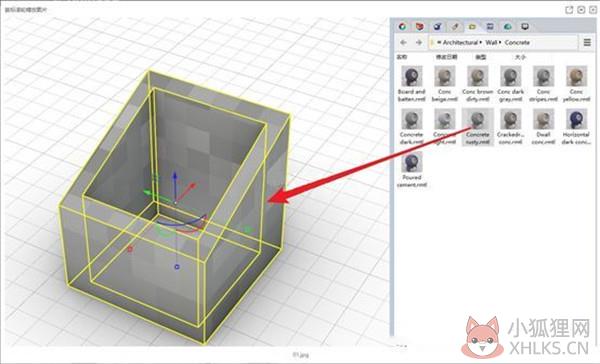Open the library hamburger menu
This screenshot has width=600, height=364.
(587, 42)
